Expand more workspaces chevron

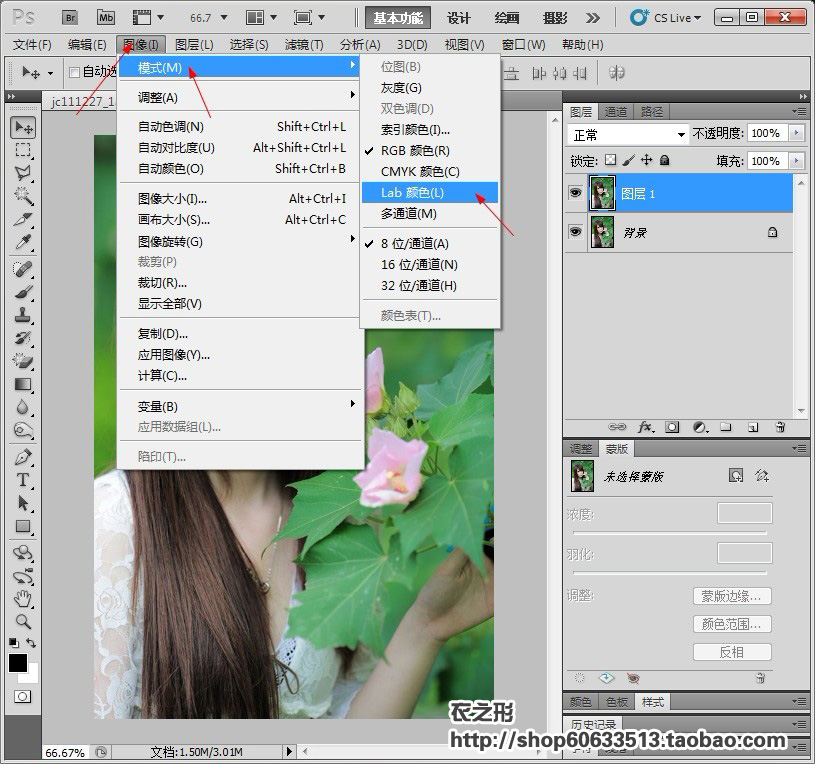point(593,18)
